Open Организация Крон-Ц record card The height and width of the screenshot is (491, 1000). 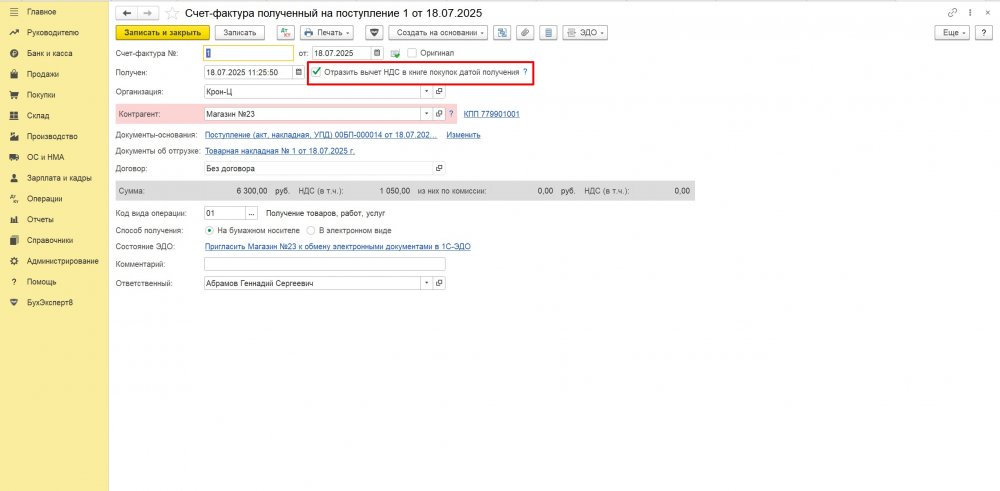[439, 92]
